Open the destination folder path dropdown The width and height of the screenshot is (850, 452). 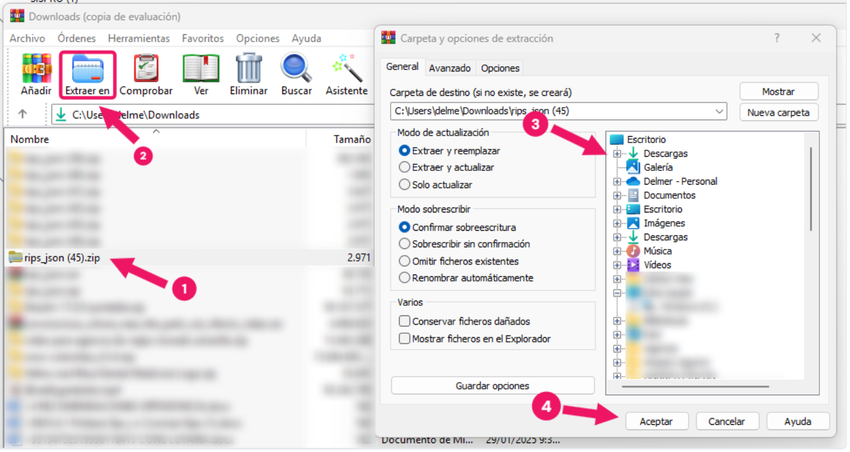tap(719, 111)
